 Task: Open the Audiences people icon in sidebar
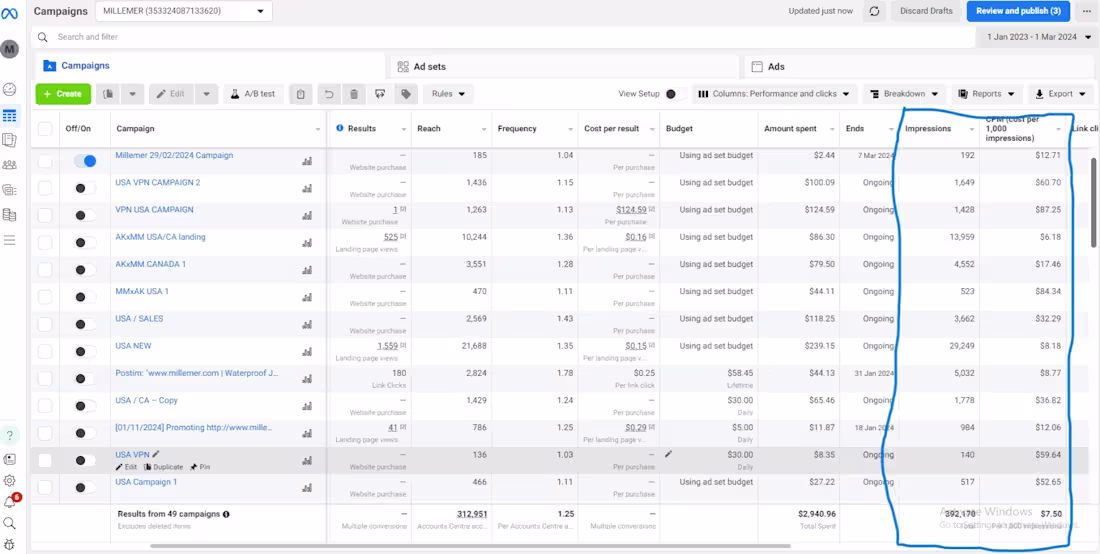[9, 165]
